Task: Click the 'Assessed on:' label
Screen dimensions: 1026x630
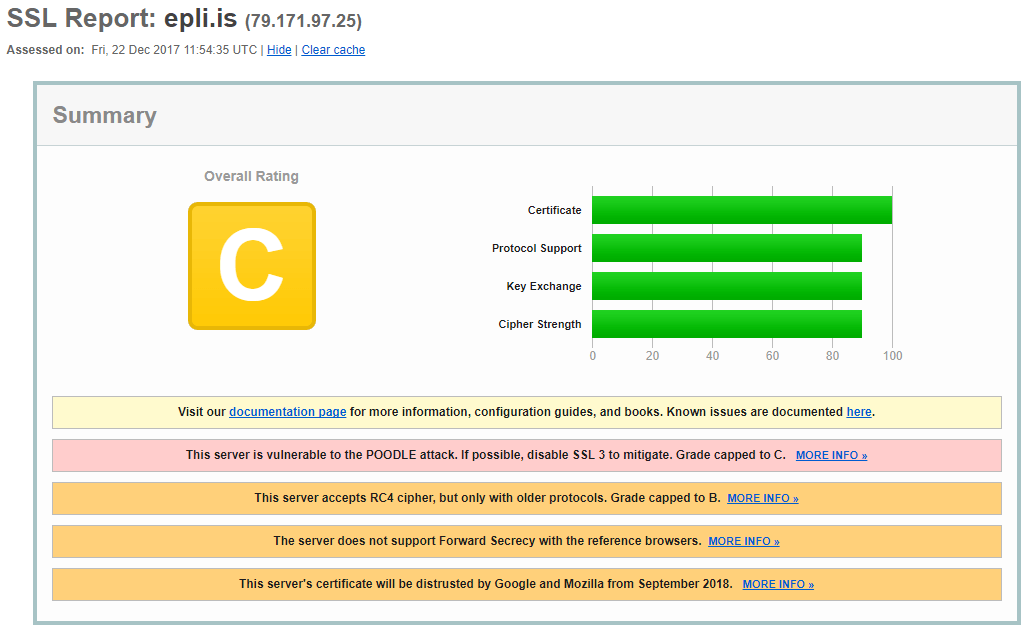Action: [x=45, y=50]
